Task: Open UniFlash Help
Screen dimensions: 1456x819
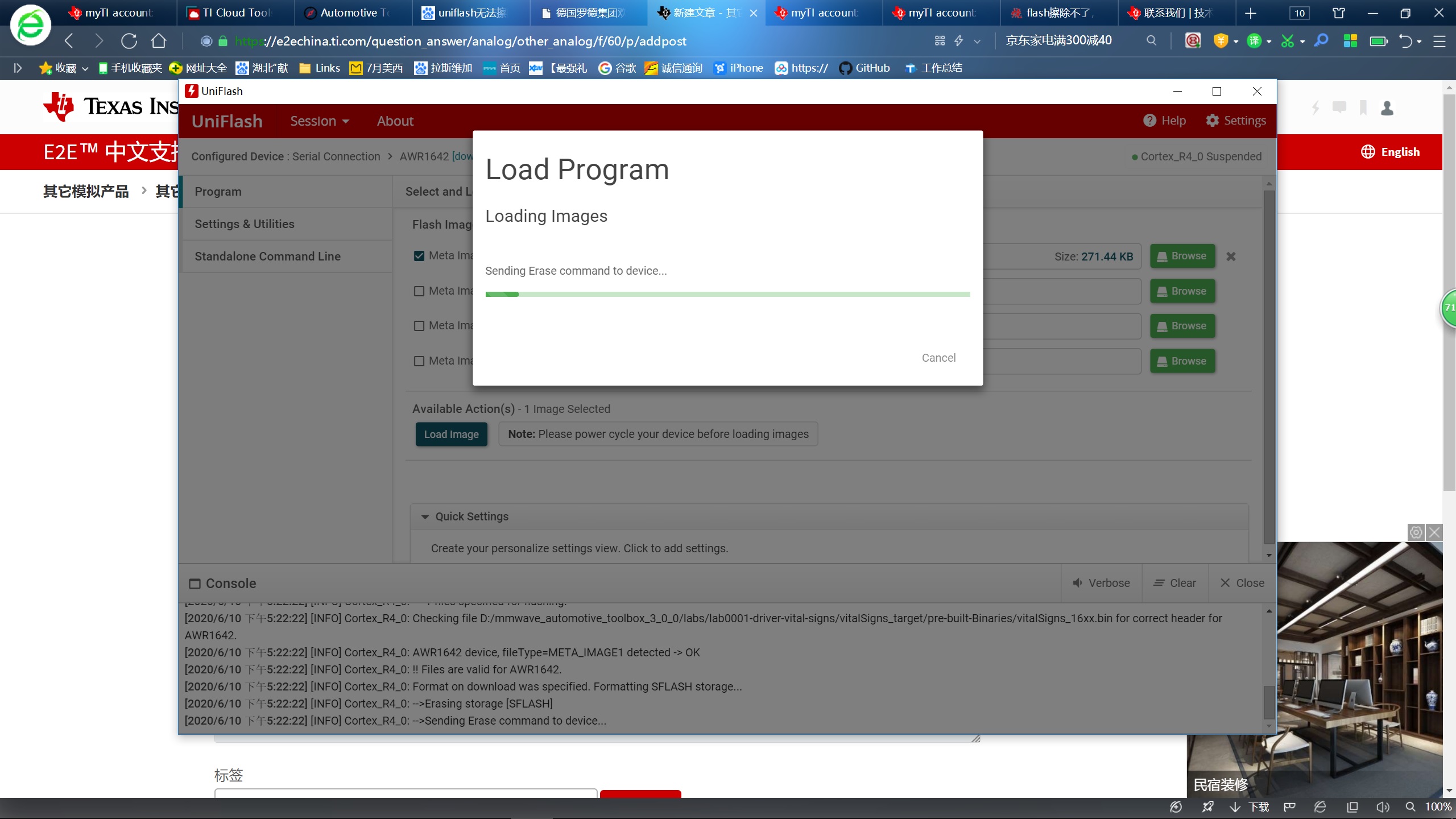Action: [x=1164, y=121]
